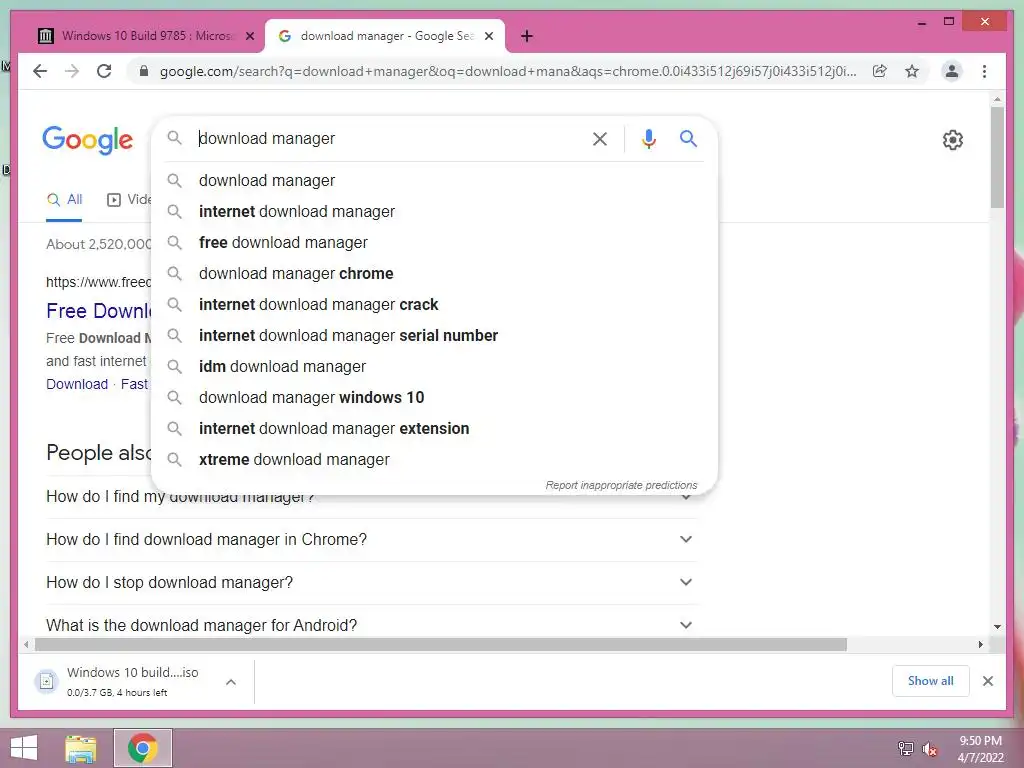Screen dimensions: 1024x768
Task: Select the All results tab
Action: pyautogui.click(x=64, y=200)
